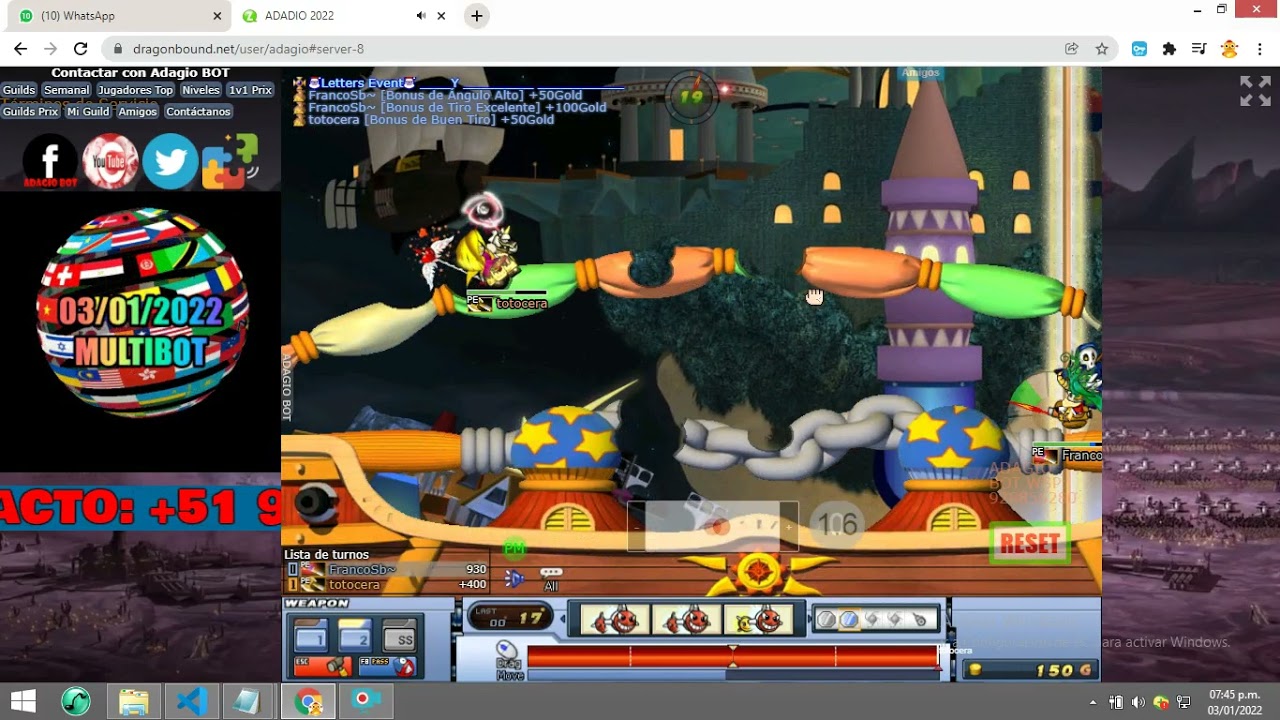Image resolution: width=1280 pixels, height=720 pixels.
Task: Click the LAST 17 angle display
Action: point(510,616)
